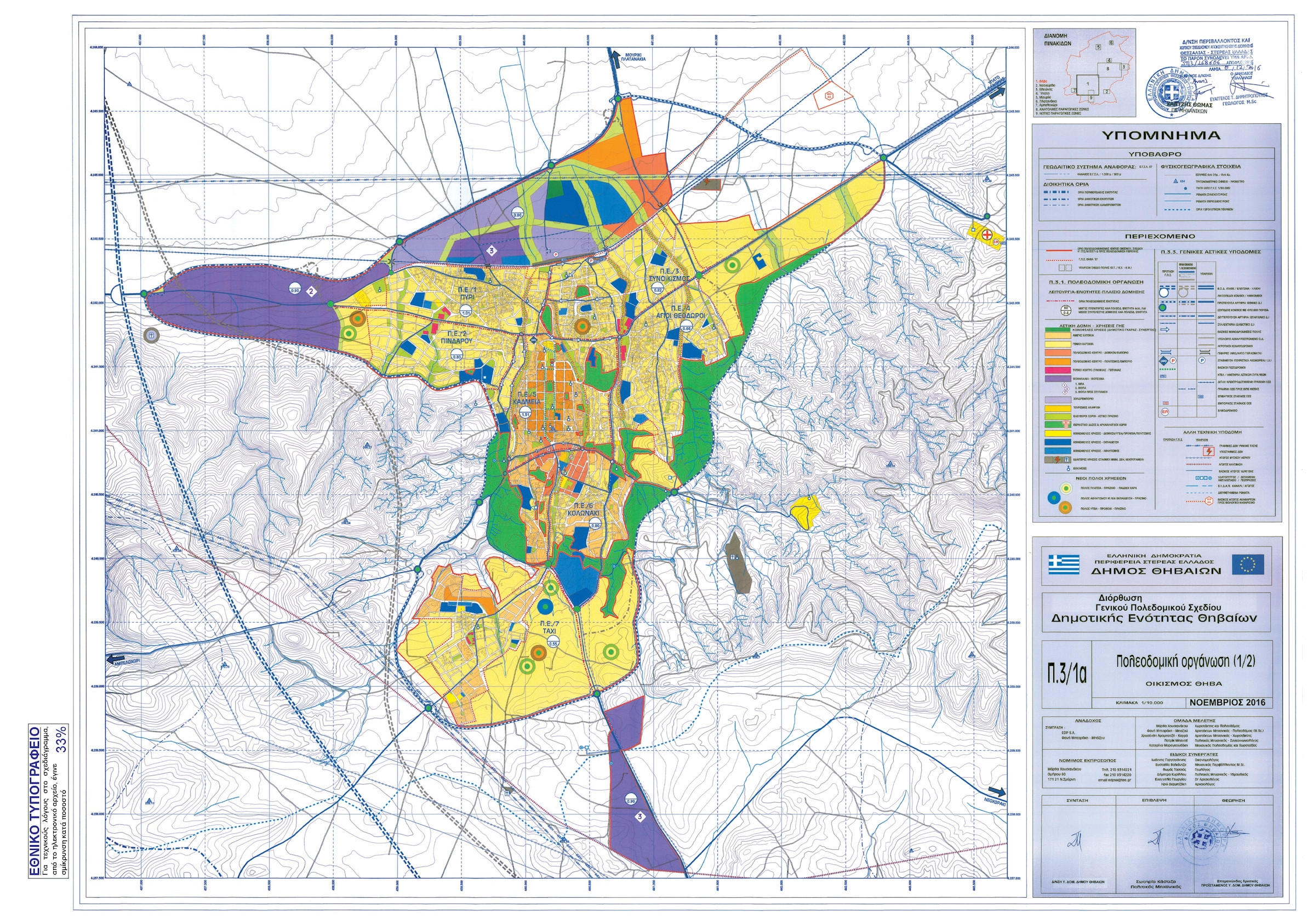Click the European Union flag icon

click(x=1248, y=564)
